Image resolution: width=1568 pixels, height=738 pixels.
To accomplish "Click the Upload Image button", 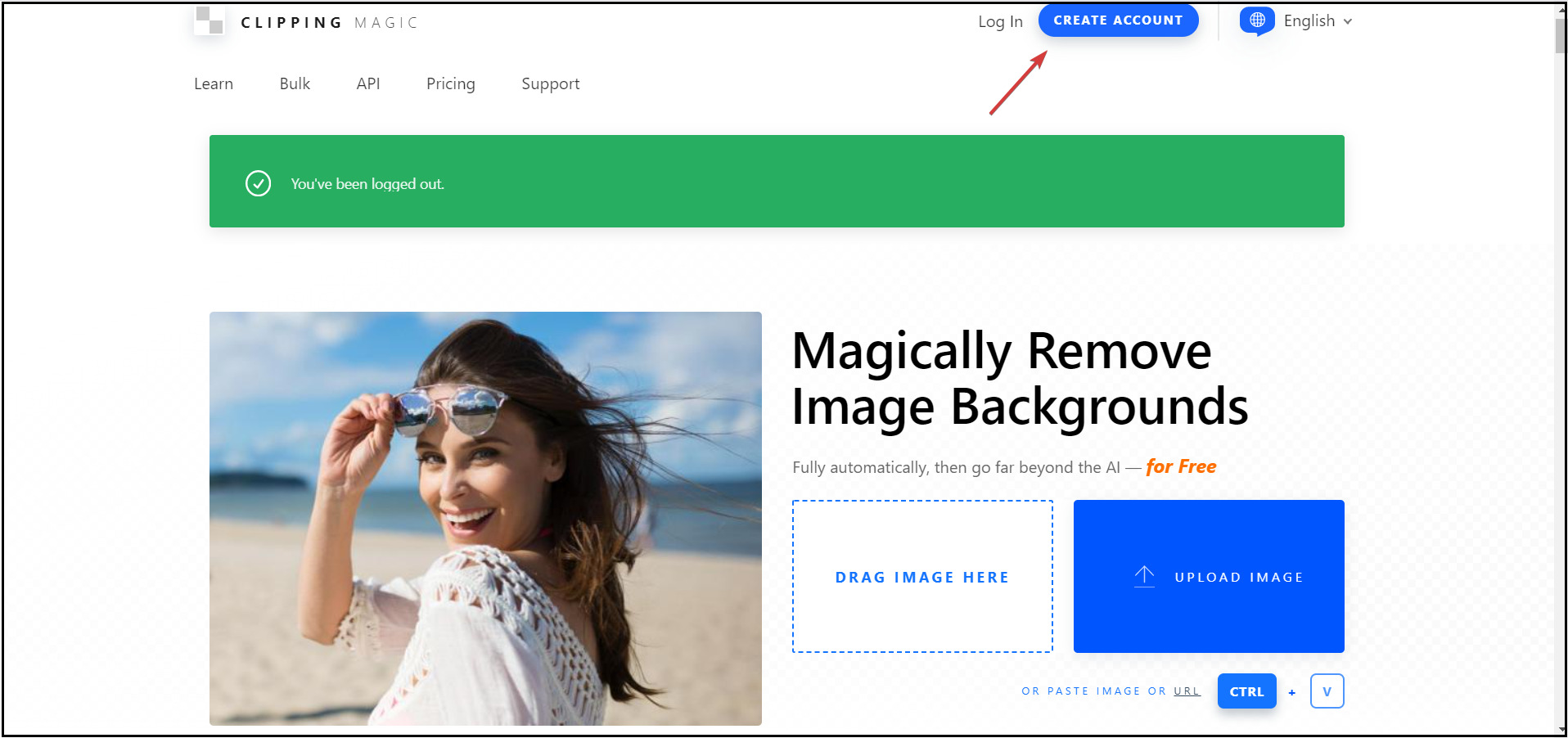I will coord(1209,576).
